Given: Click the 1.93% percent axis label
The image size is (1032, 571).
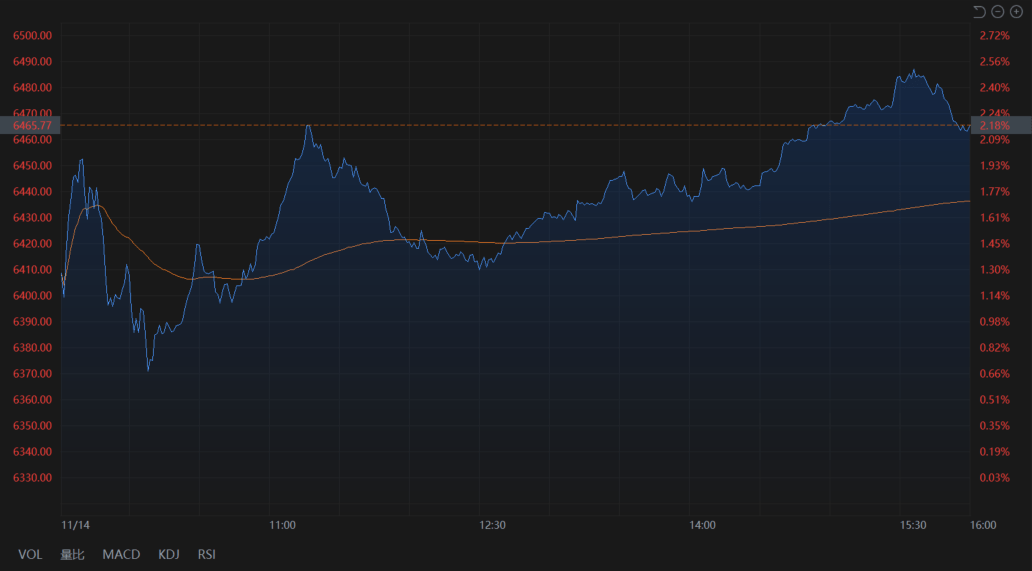Looking at the screenshot, I should [994, 165].
